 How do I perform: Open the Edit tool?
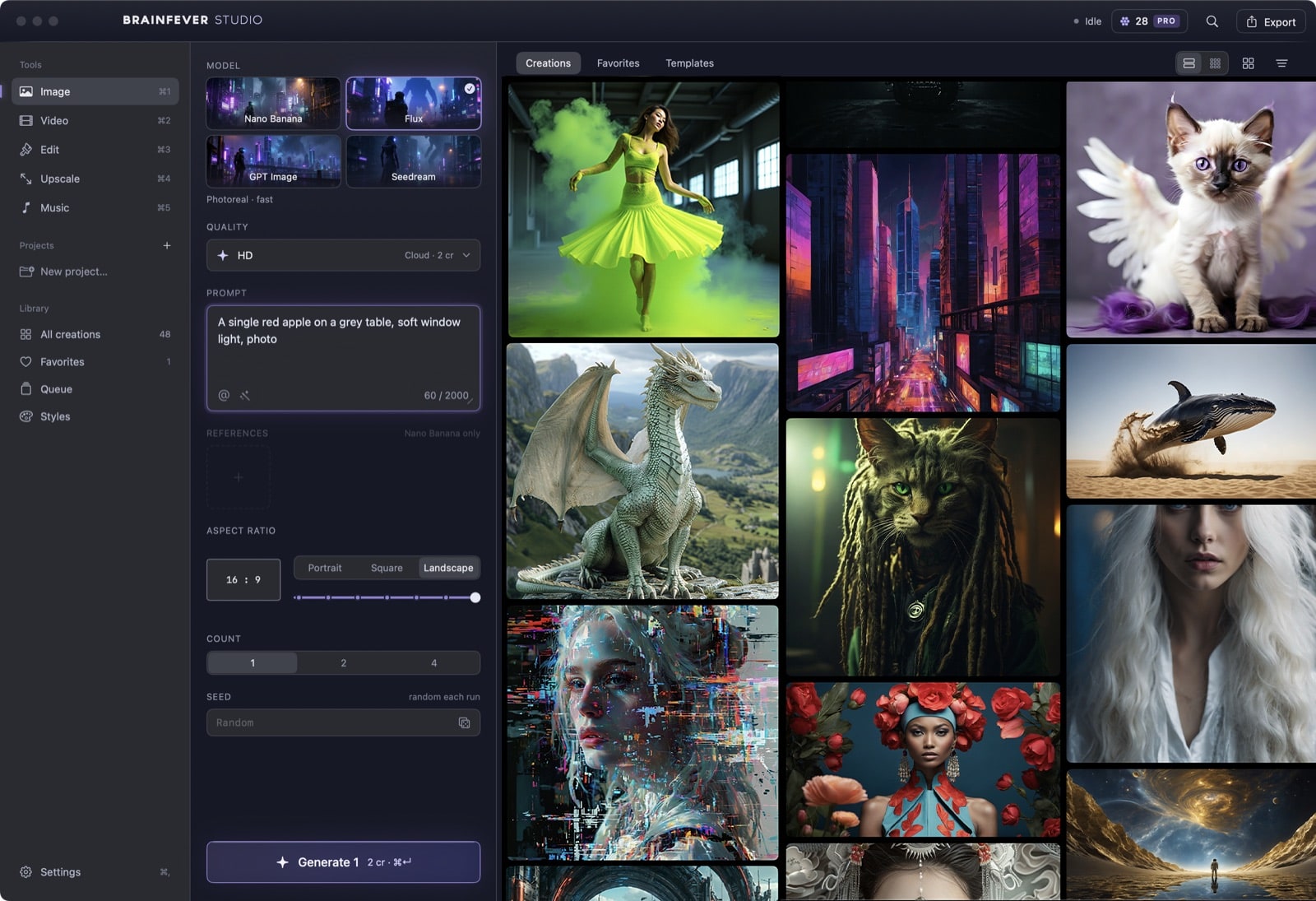[x=95, y=150]
